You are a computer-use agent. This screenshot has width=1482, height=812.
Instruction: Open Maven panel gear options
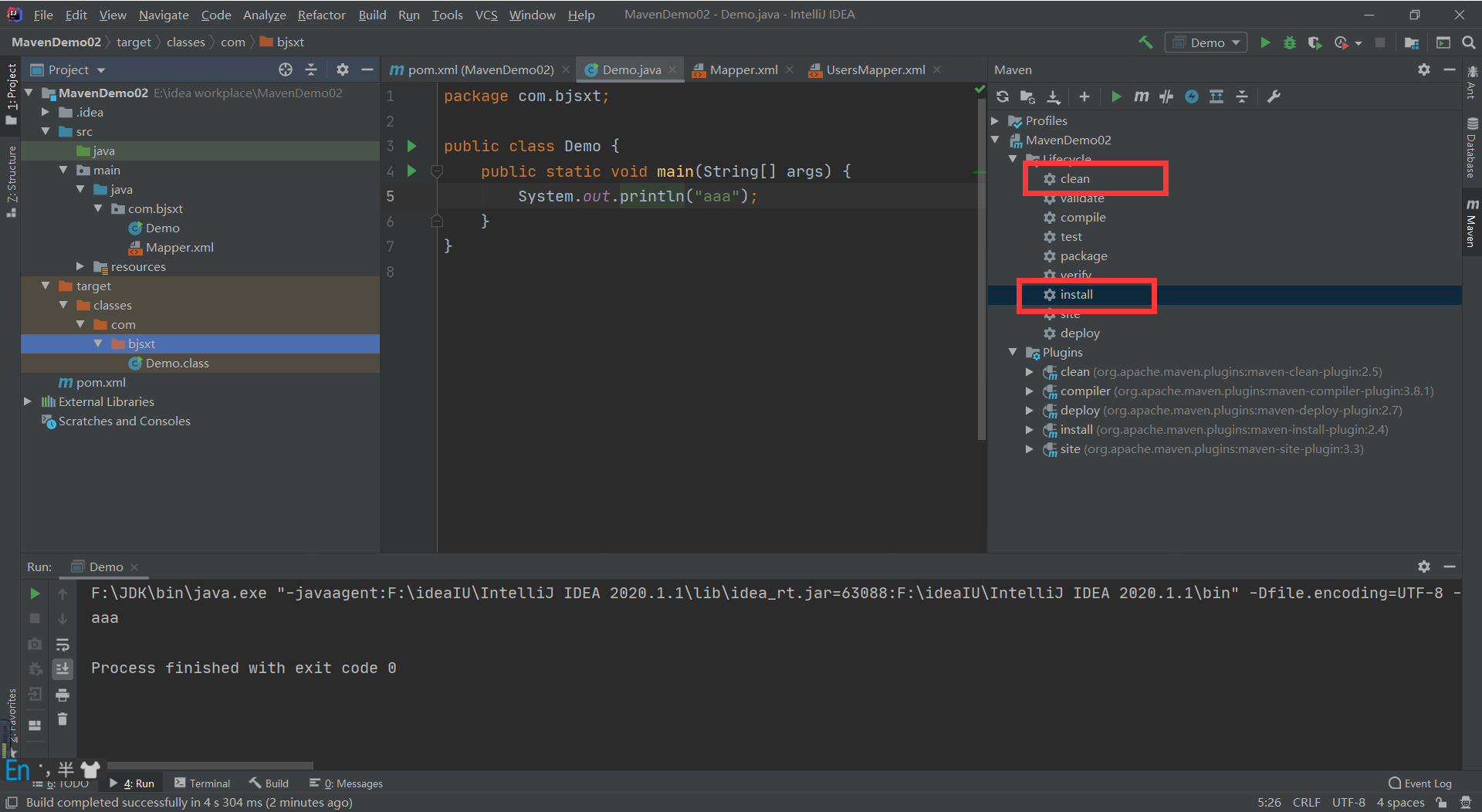[x=1424, y=69]
